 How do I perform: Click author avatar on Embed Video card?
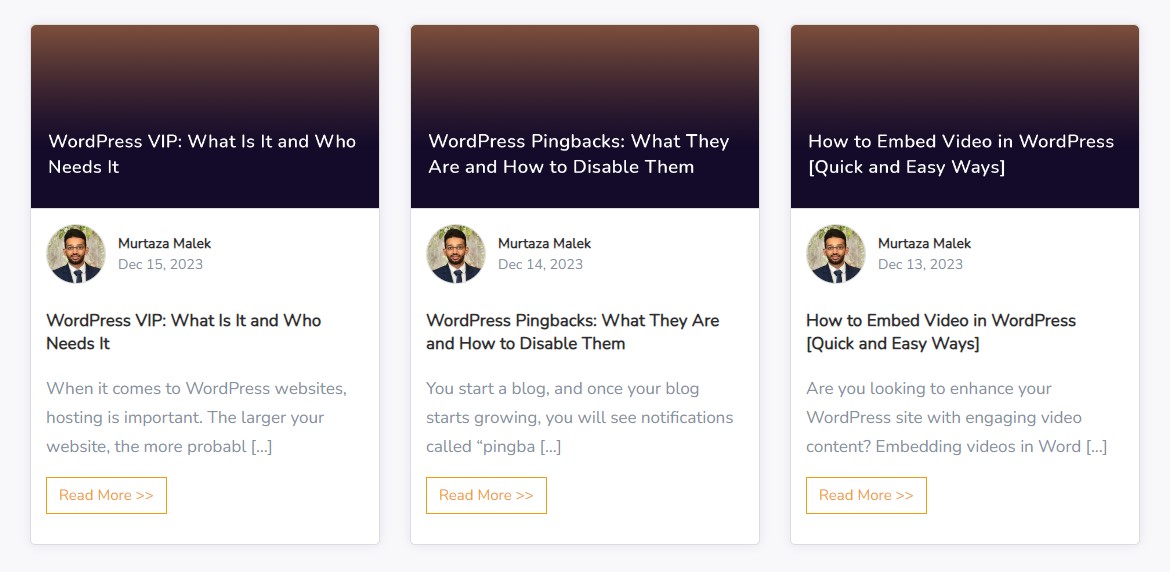(x=836, y=254)
